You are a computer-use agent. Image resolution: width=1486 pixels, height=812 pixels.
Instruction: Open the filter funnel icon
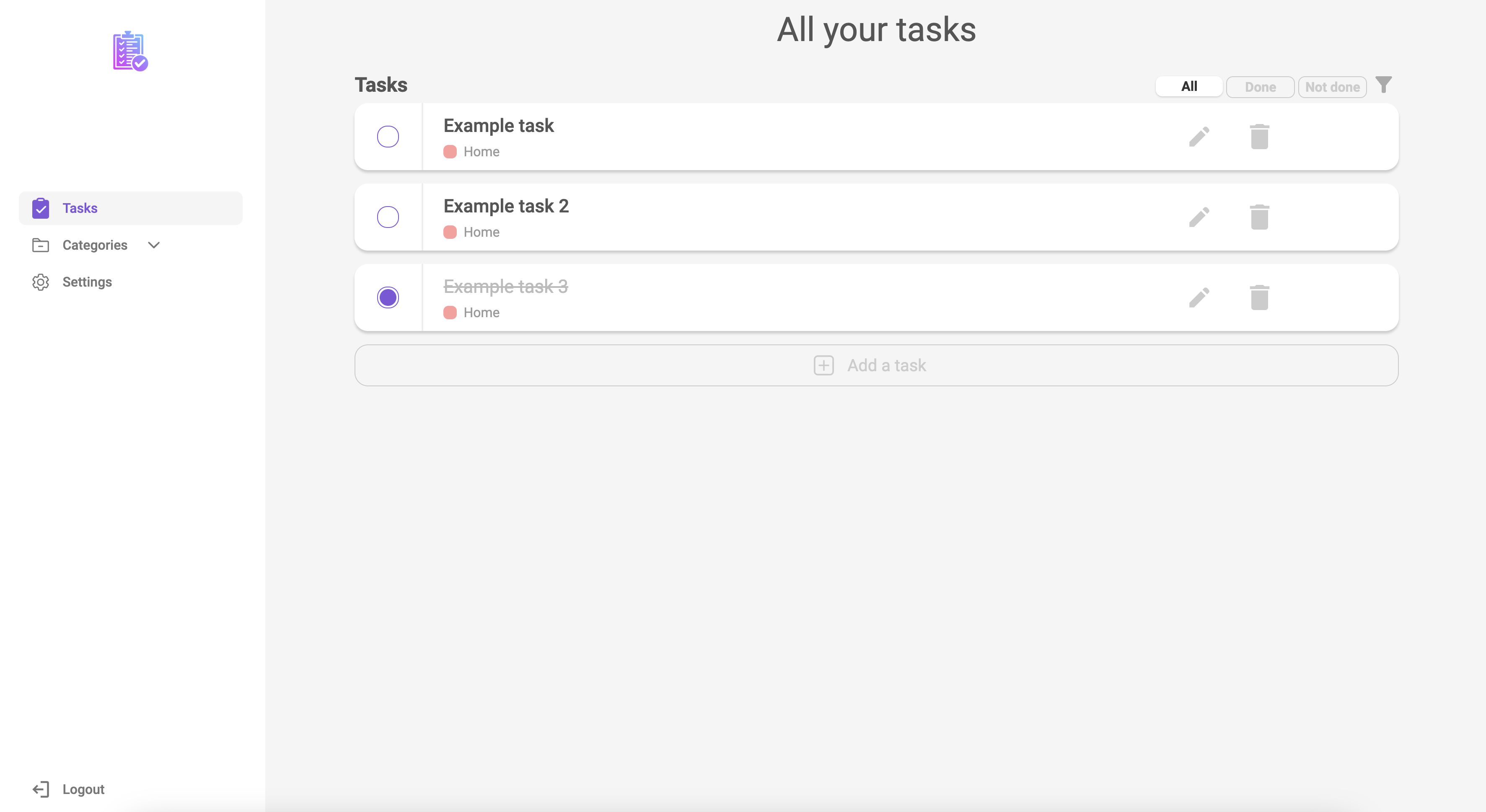[1383, 85]
